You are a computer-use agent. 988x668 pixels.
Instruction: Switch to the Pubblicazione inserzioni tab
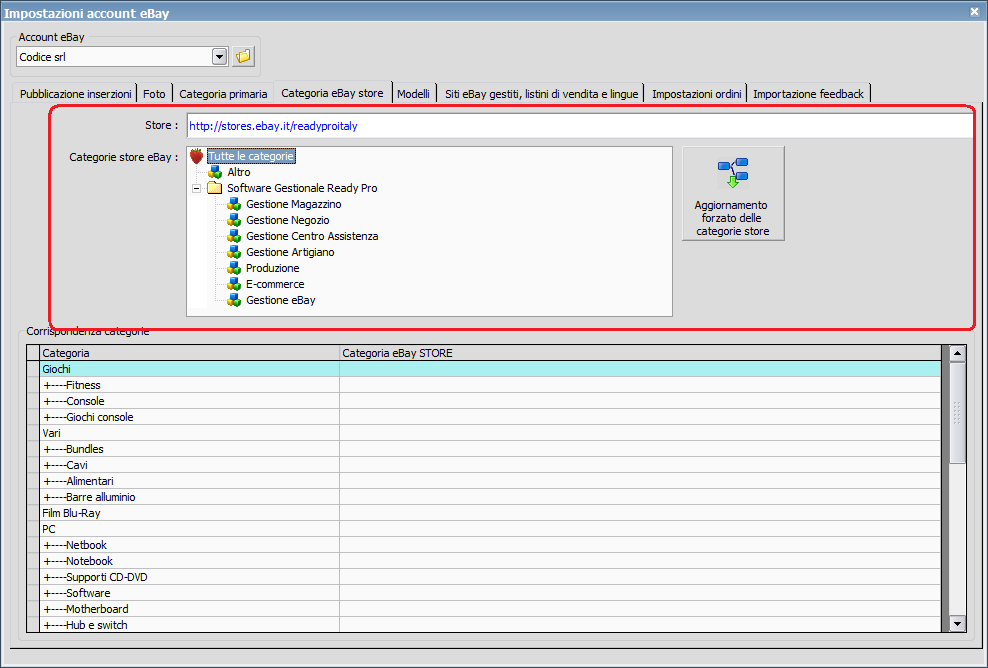coord(76,94)
